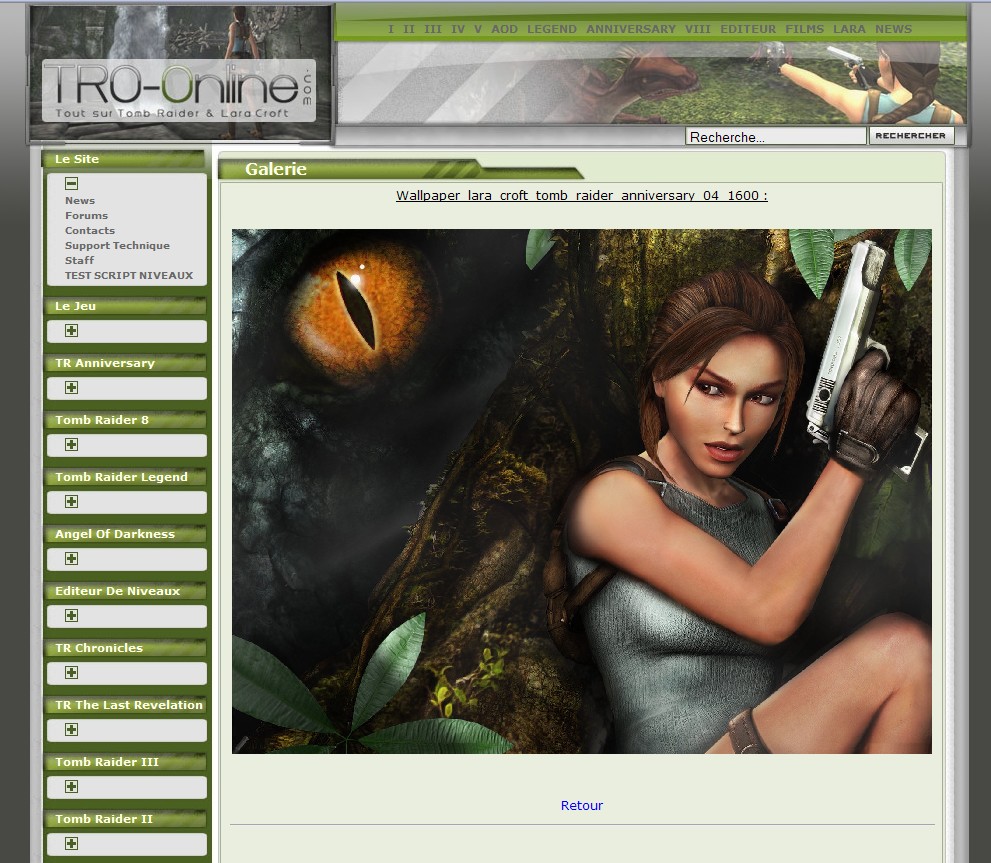Screen dimensions: 991x863
Task: Select the IV item in top navigation
Action: pos(458,29)
